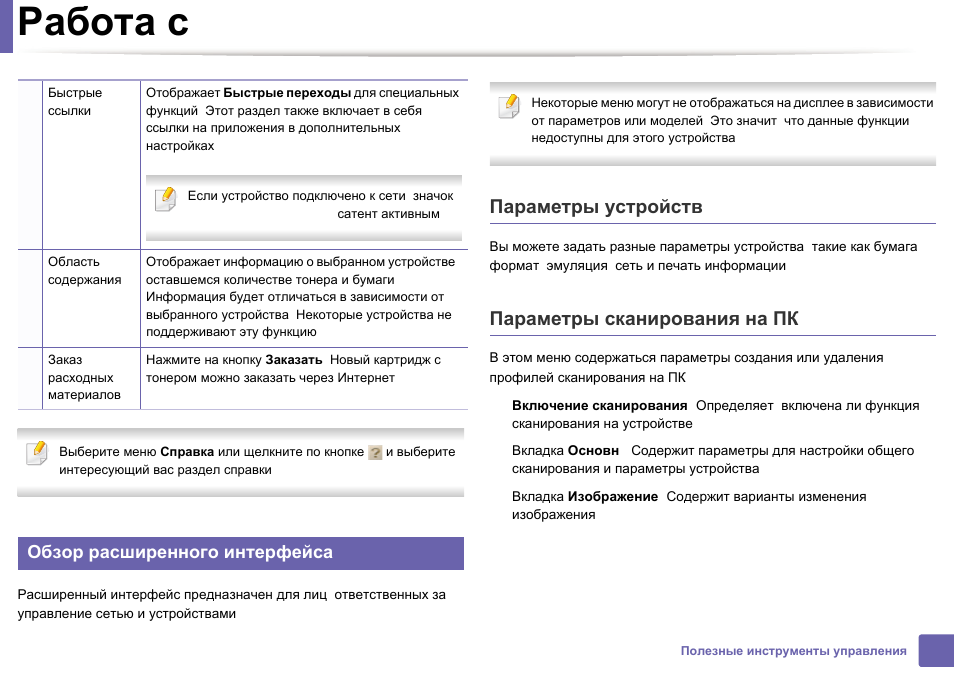Click the bold word Заказать
This screenshot has height=675, width=954.
[293, 360]
